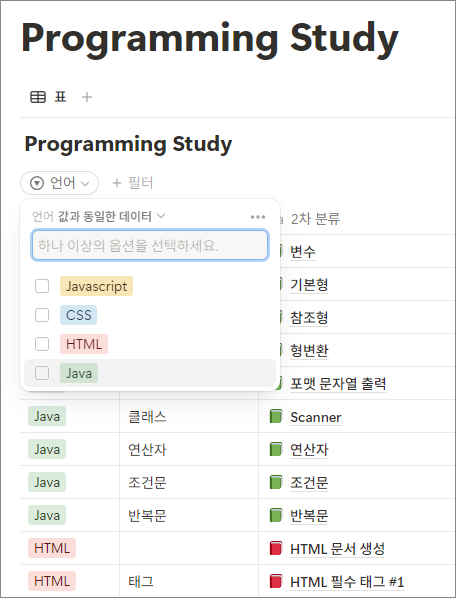The image size is (456, 598).
Task: Click the Programming Study database heading
Action: pyautogui.click(x=128, y=145)
